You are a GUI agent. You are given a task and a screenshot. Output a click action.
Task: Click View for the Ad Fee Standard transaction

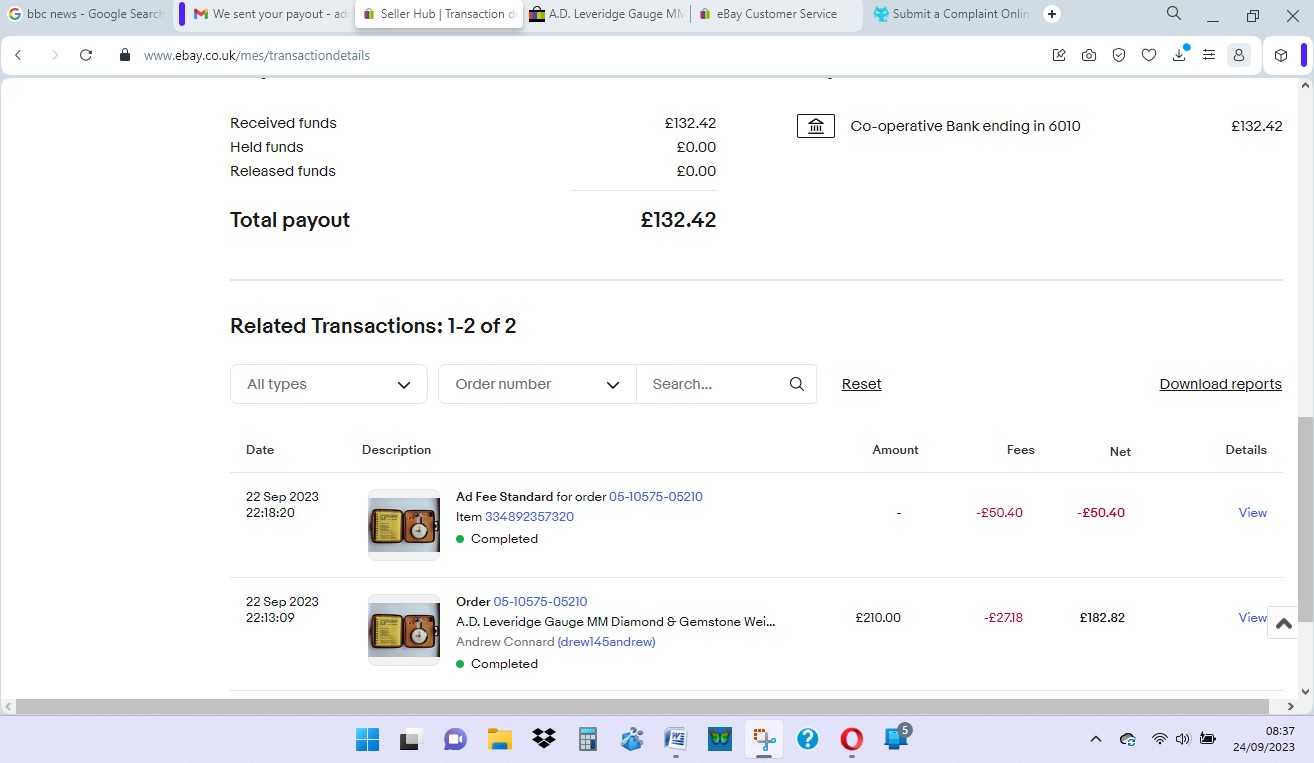[1252, 512]
